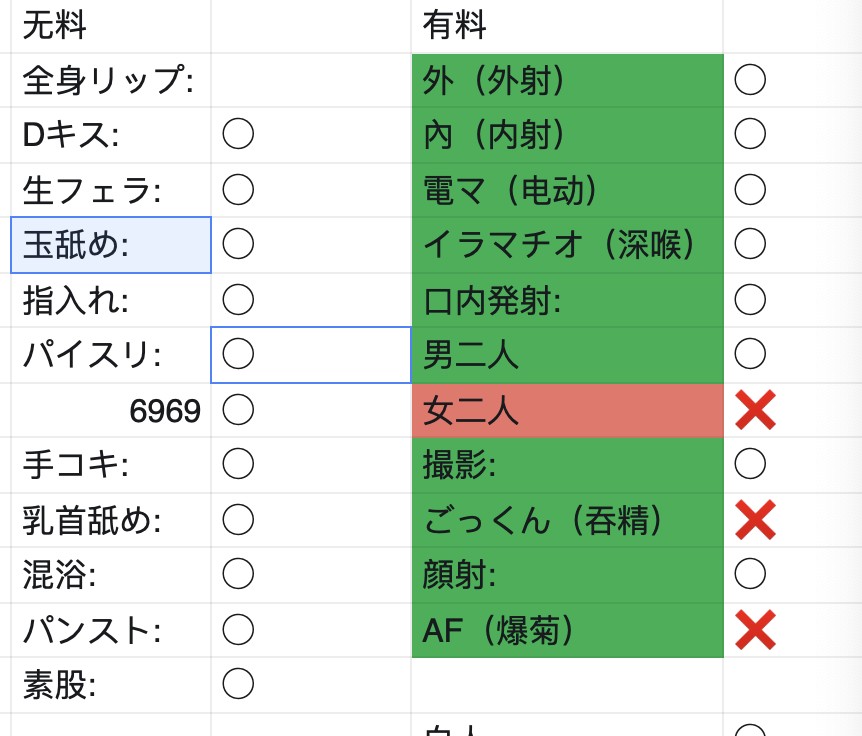Screen dimensions: 862x736
Task: Click circle next to 電マ（电动）
Action: pyautogui.click(x=750, y=190)
